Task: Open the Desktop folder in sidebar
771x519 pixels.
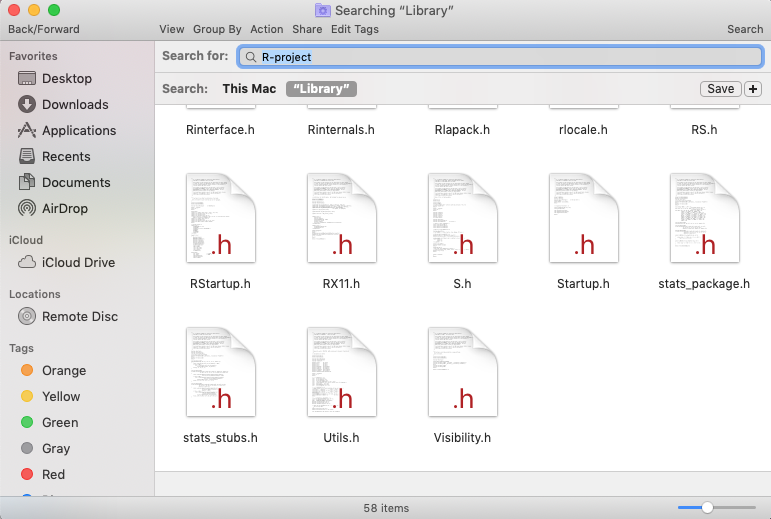Action: pos(66,78)
